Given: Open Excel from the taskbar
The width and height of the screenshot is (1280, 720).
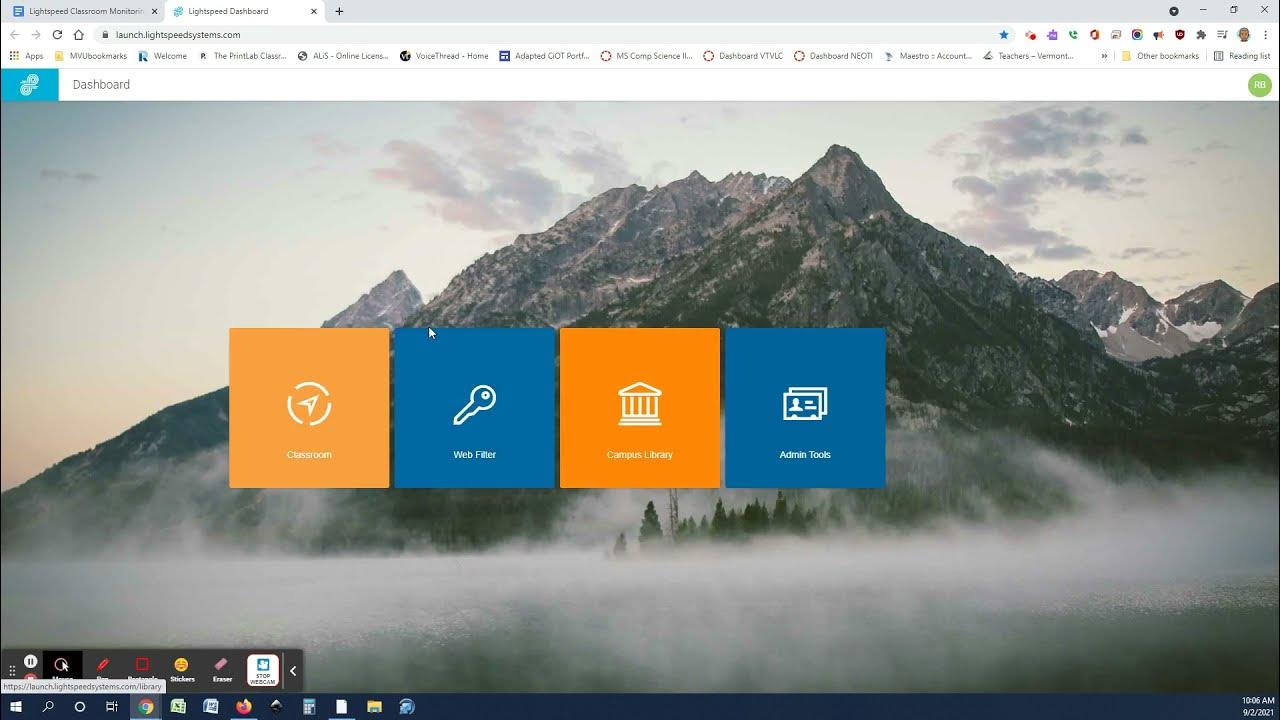Looking at the screenshot, I should 178,706.
